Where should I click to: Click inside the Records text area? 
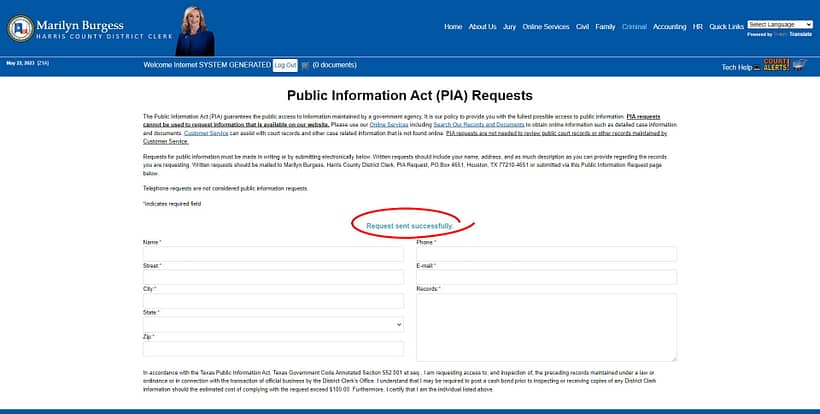tap(546, 327)
